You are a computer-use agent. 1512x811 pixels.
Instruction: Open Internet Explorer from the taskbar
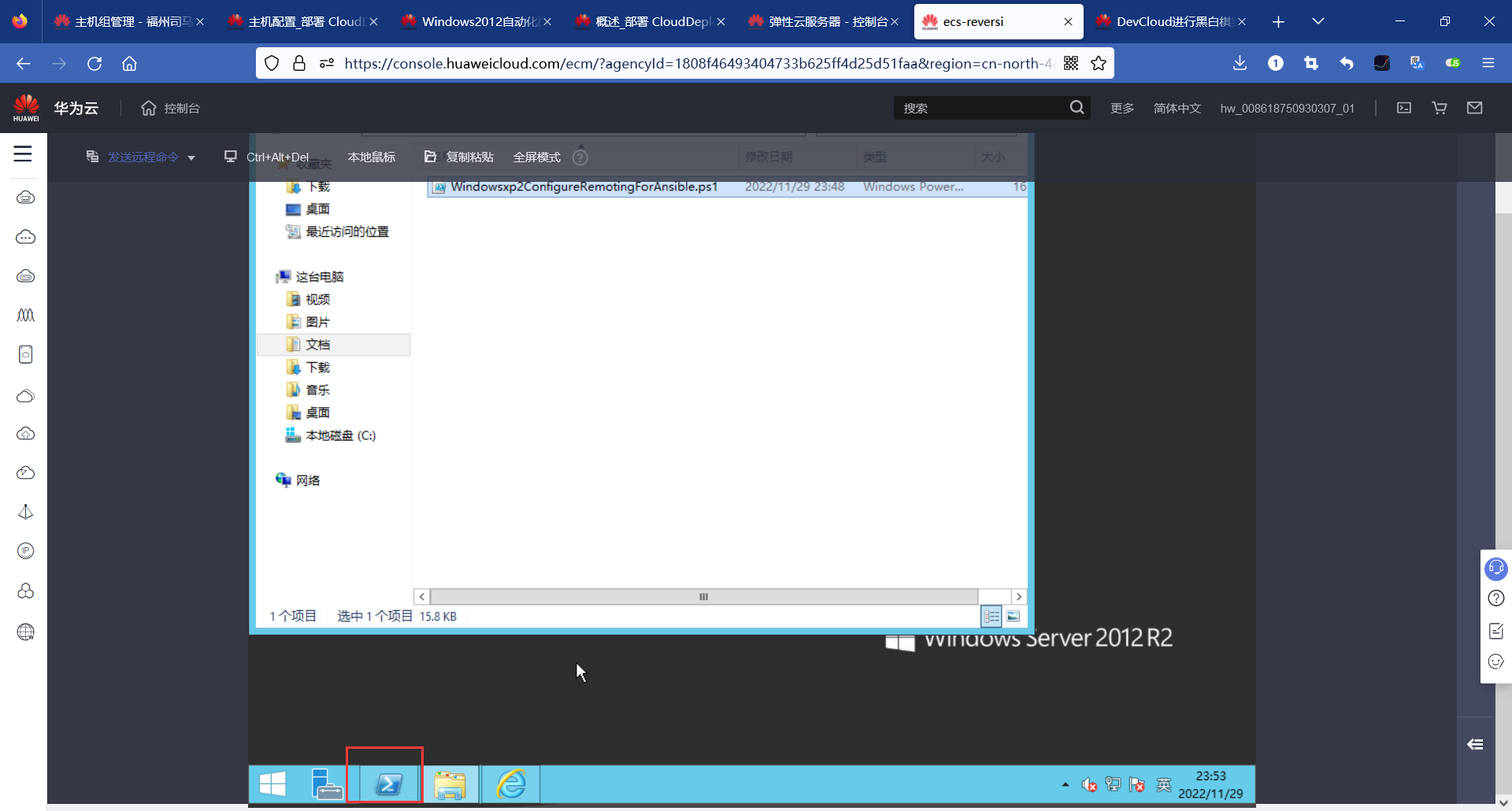[x=511, y=784]
